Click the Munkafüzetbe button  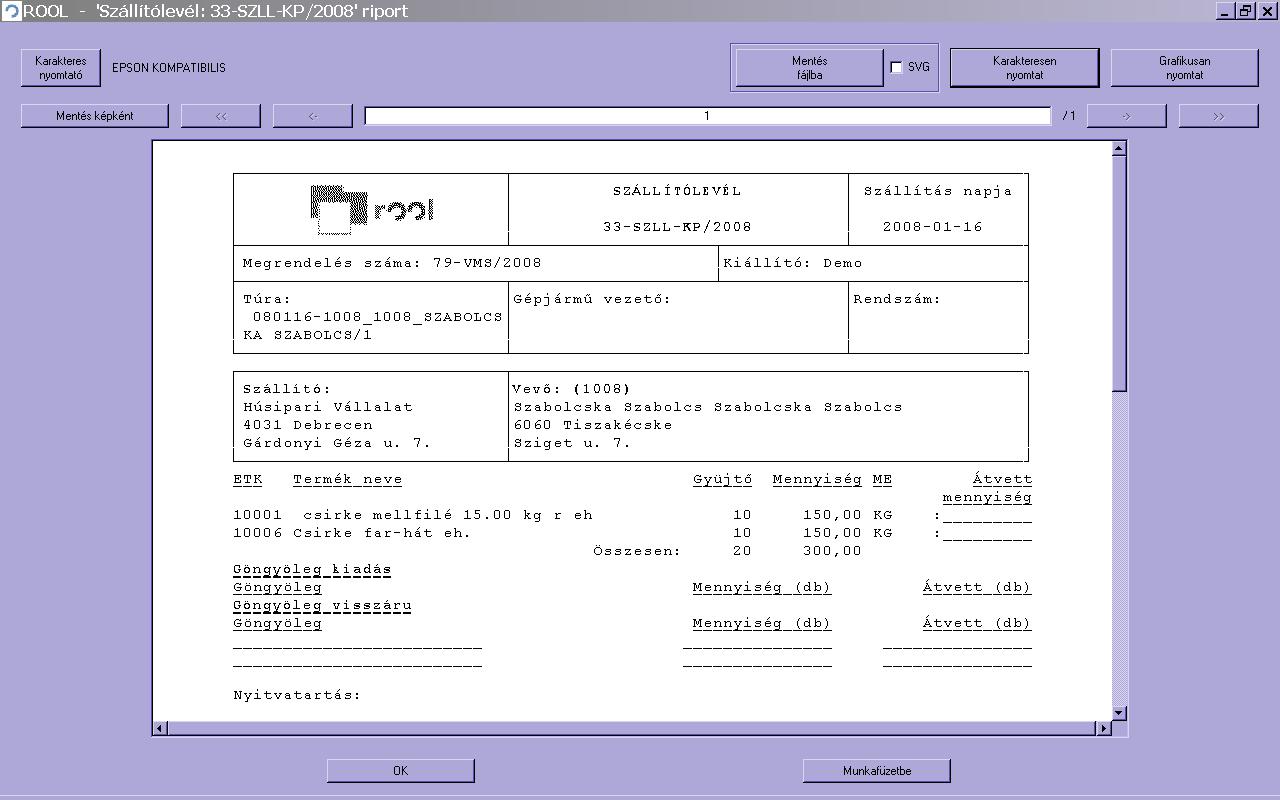[x=876, y=770]
